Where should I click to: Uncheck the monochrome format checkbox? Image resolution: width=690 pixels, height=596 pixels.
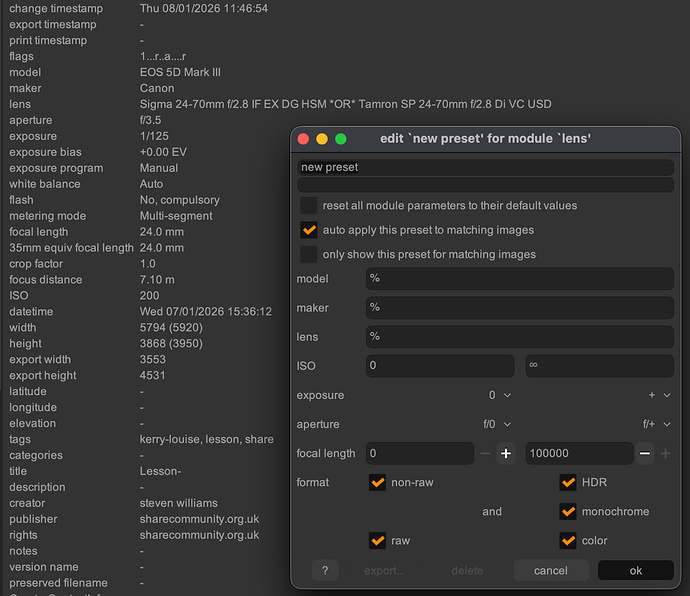tap(568, 511)
